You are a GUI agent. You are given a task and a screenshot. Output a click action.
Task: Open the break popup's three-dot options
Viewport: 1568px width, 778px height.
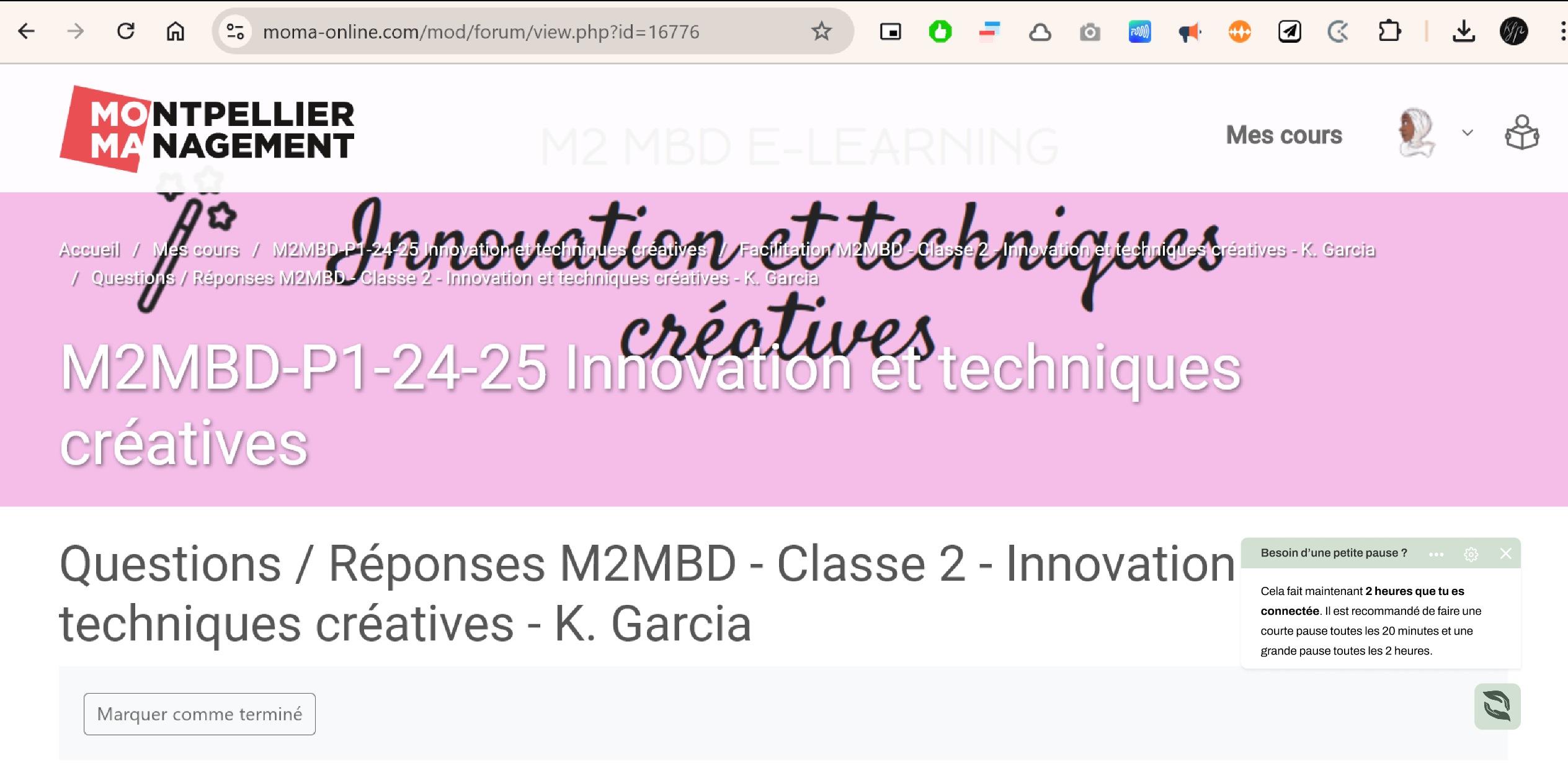point(1436,554)
